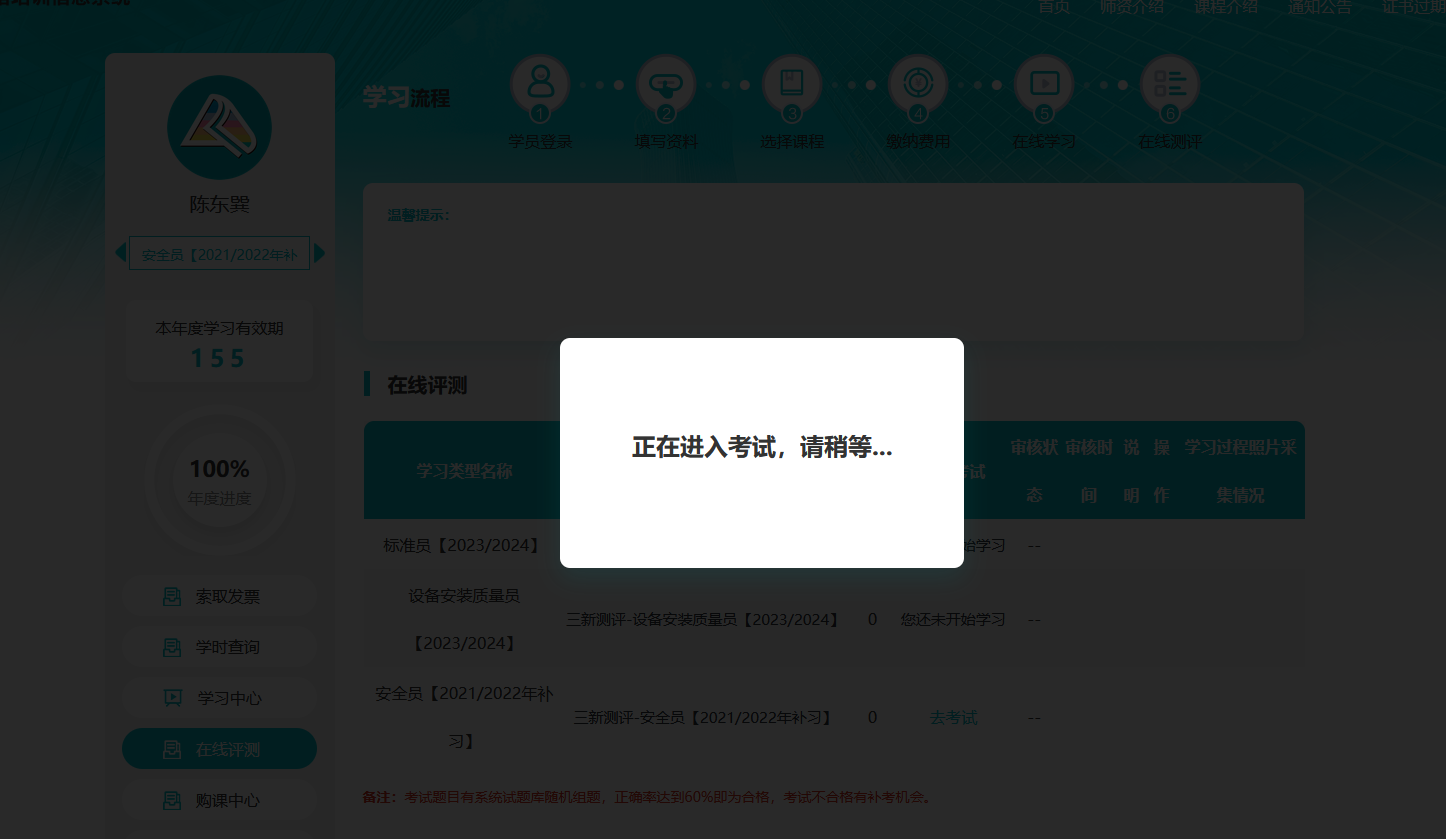Click the icon beside 在线评测 sidebar item
1446x839 pixels.
[172, 749]
